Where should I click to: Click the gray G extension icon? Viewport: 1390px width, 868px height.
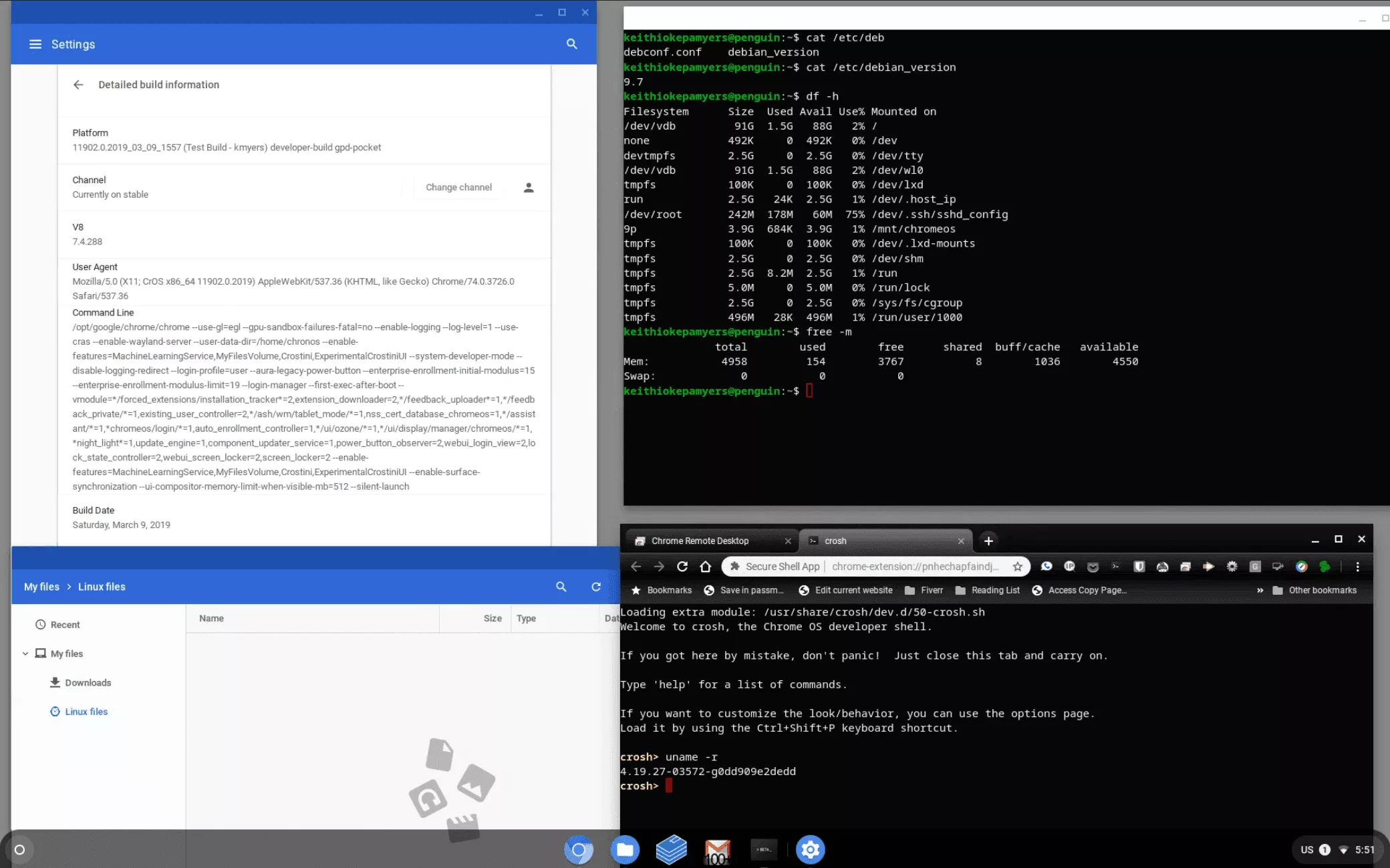click(x=1255, y=567)
